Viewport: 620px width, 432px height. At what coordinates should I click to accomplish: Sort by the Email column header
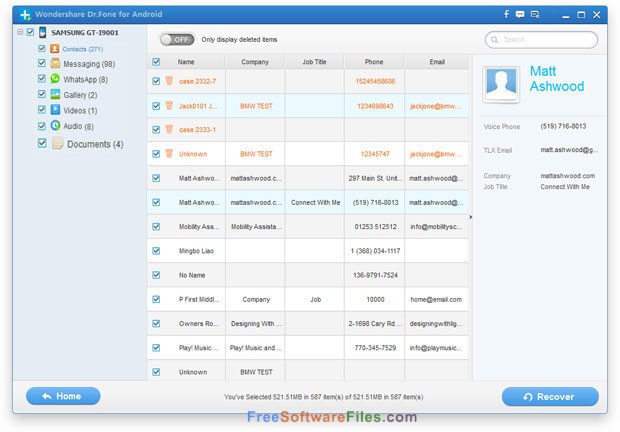point(437,62)
